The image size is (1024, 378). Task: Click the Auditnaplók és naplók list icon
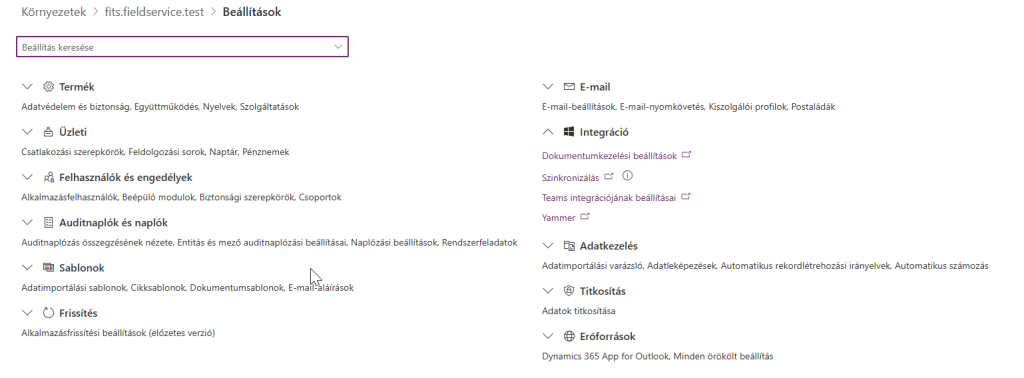(x=48, y=223)
